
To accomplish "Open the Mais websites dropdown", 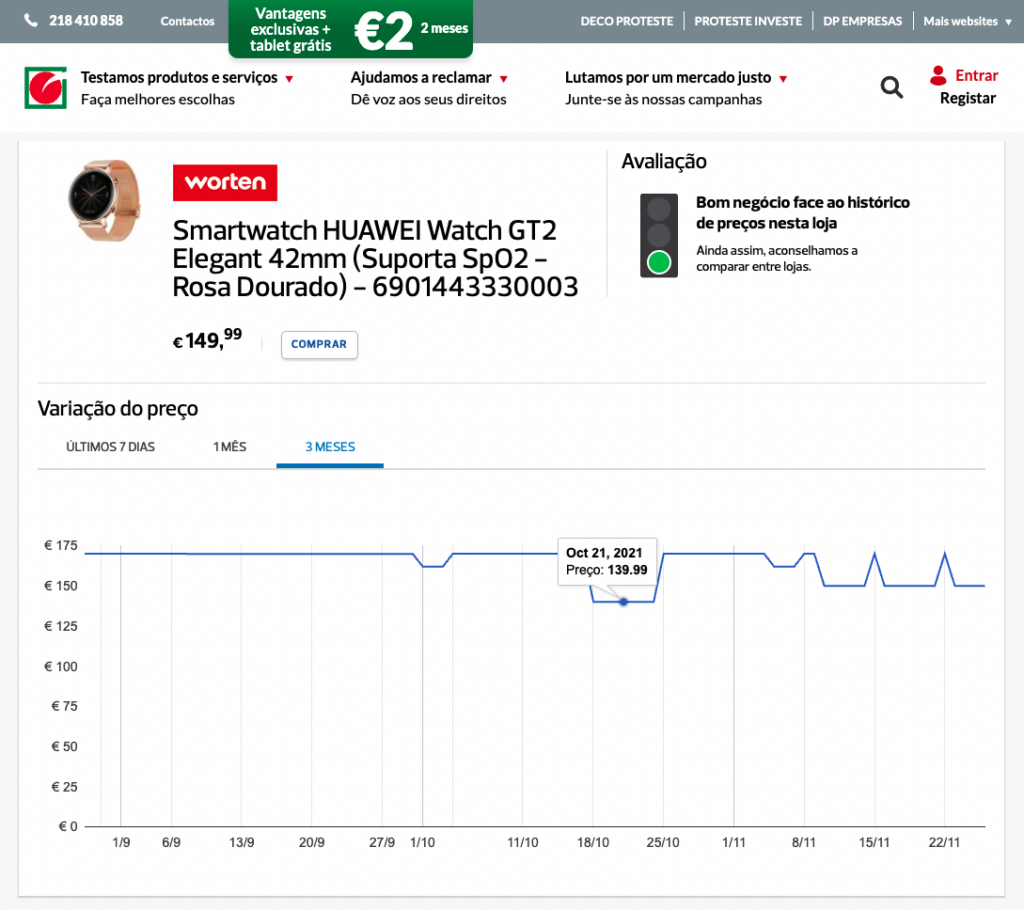I will pos(965,21).
